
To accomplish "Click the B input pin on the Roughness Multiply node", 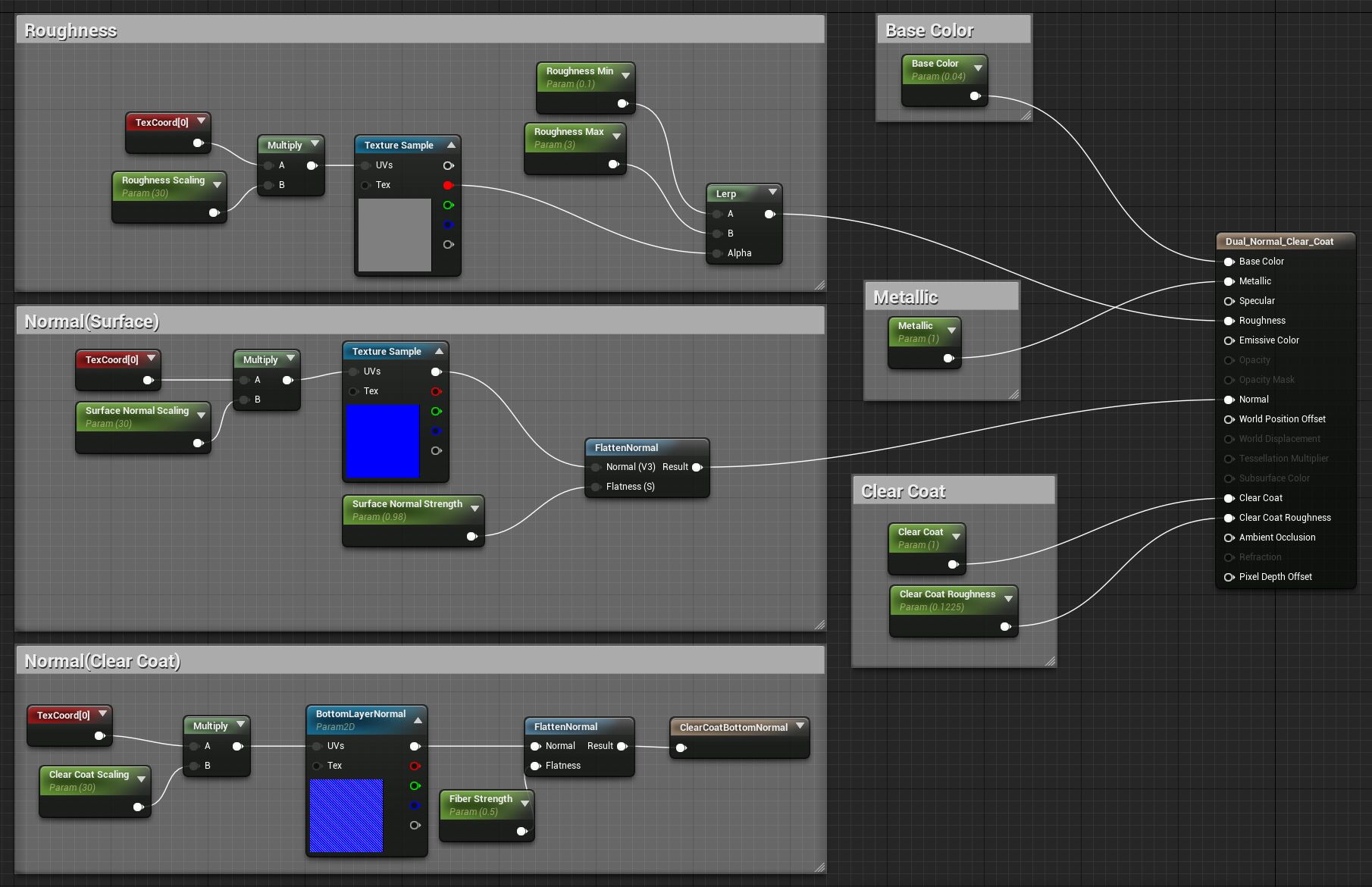I will pyautogui.click(x=268, y=185).
